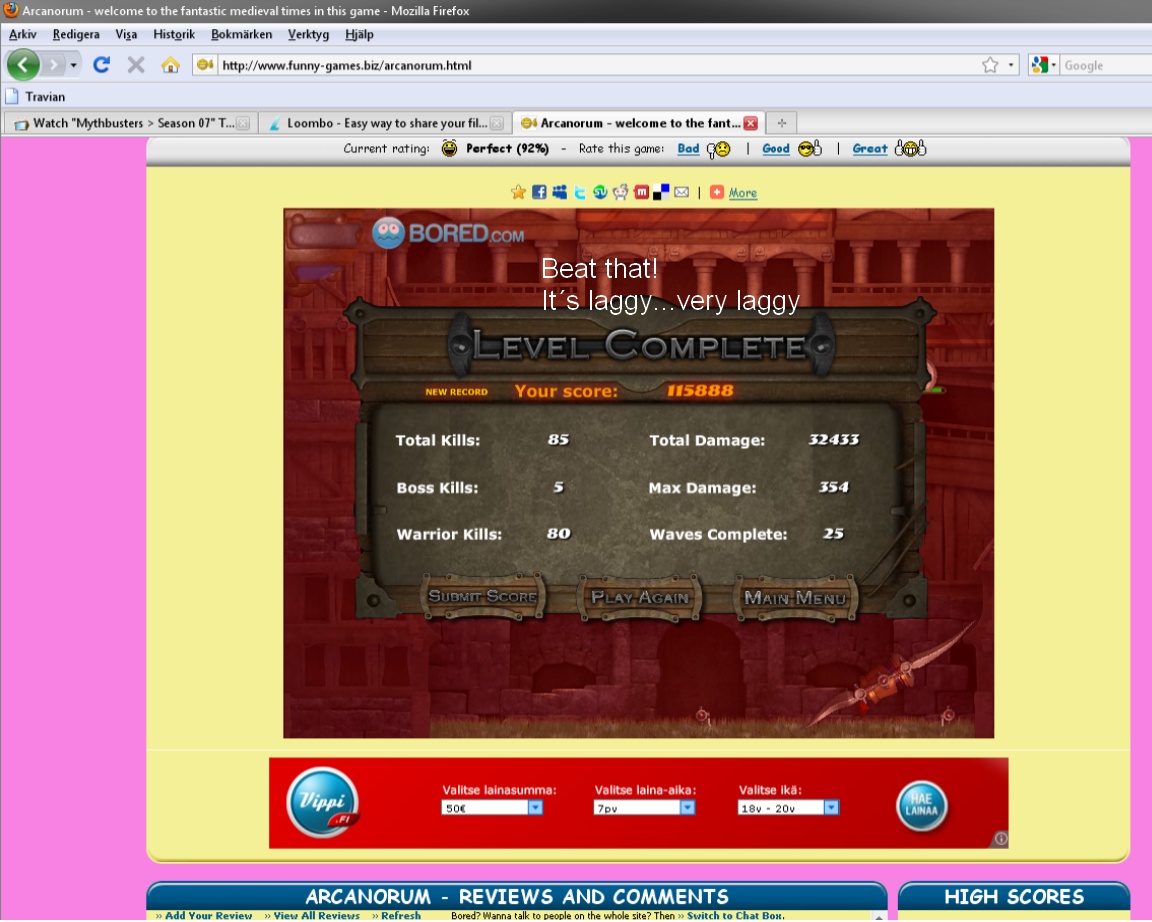This screenshot has width=1152, height=922.
Task: Click the yellow star favorites share icon
Action: coord(518,192)
